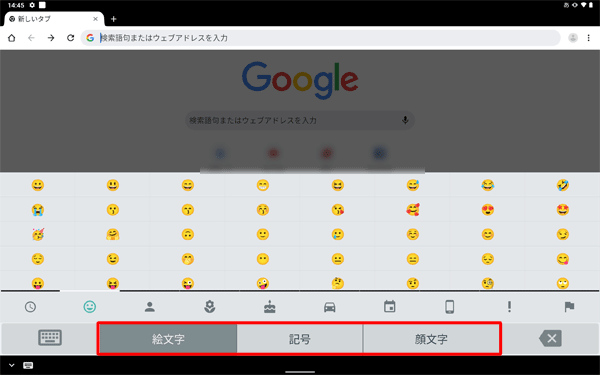Insert the loudly crying emoji
This screenshot has width=600, height=375.
[38, 210]
